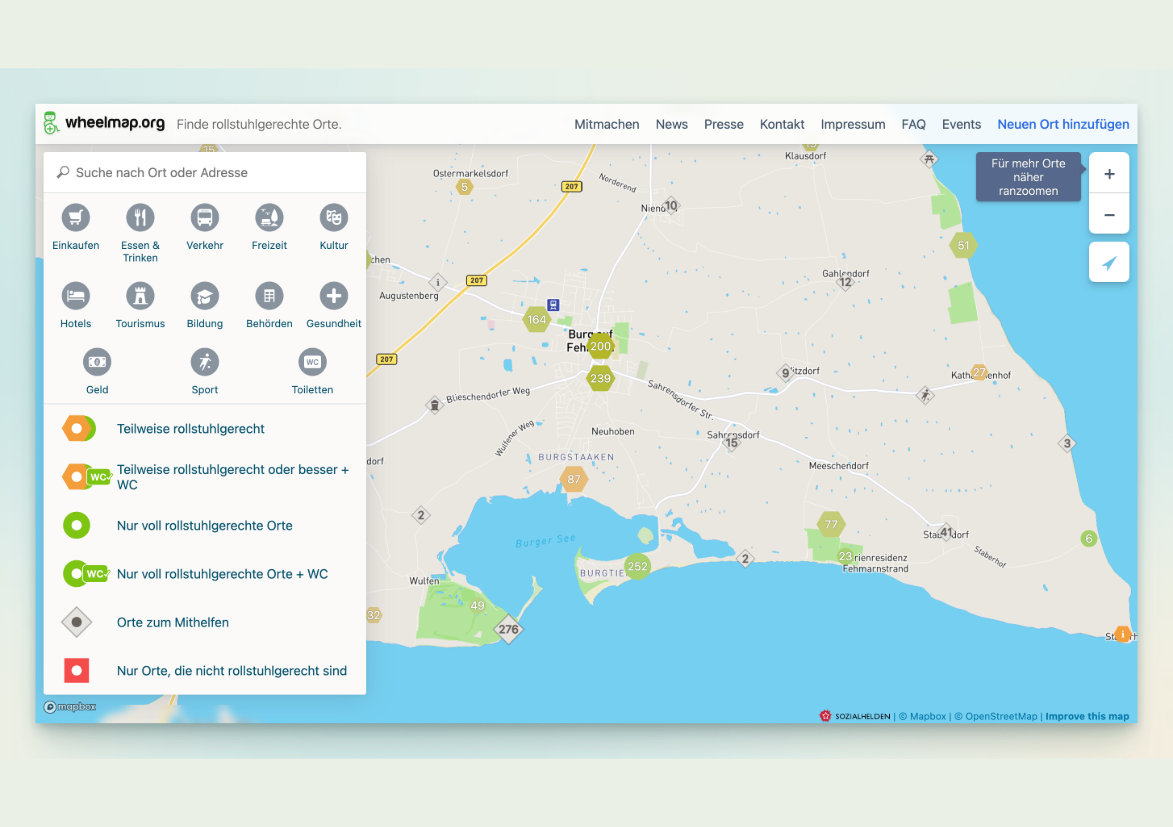The width and height of the screenshot is (1173, 827).
Task: Select the Orte zum Mithelfen filter
Action: coord(172,622)
